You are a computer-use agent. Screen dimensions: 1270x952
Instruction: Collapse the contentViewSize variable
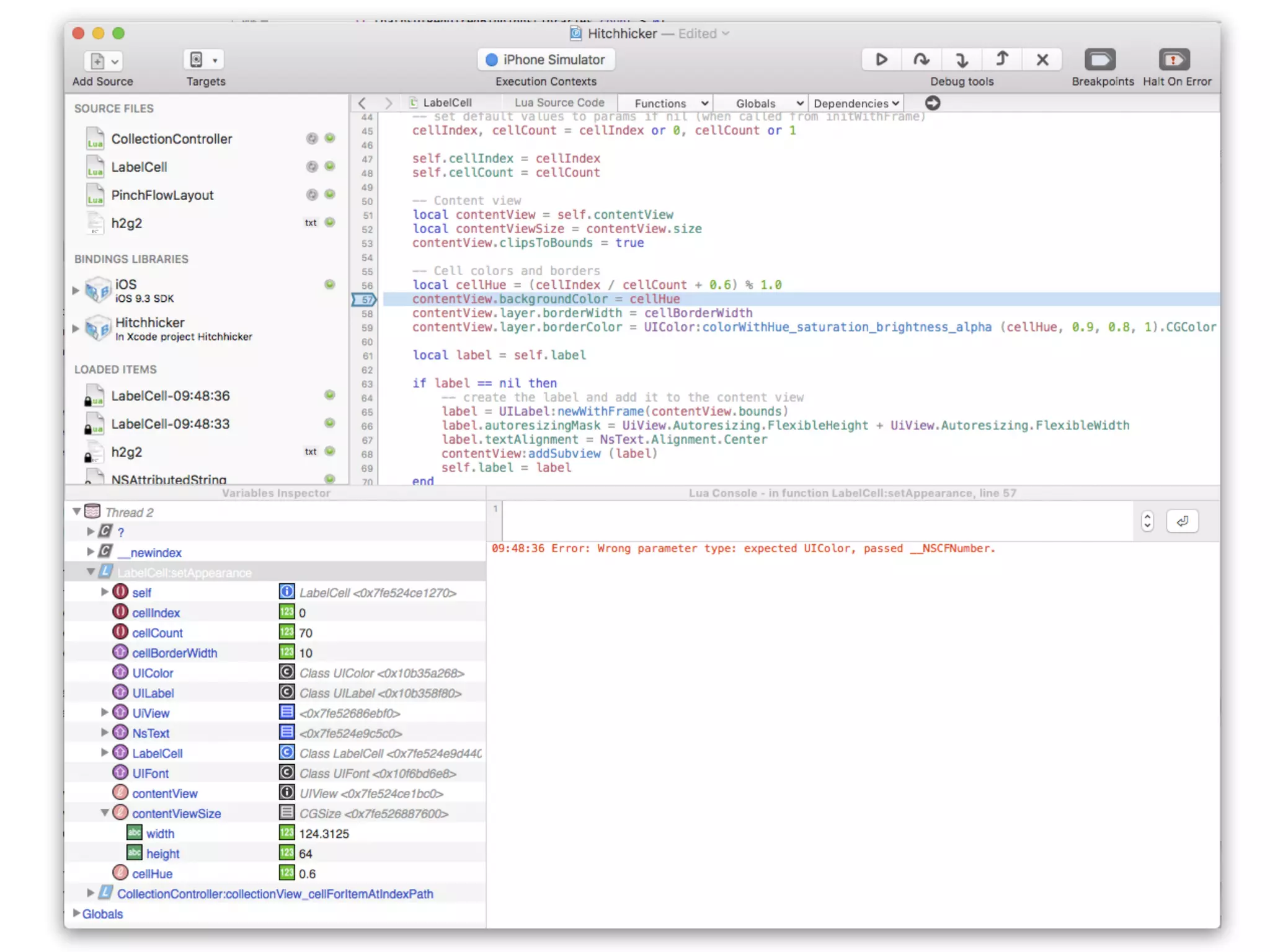105,813
